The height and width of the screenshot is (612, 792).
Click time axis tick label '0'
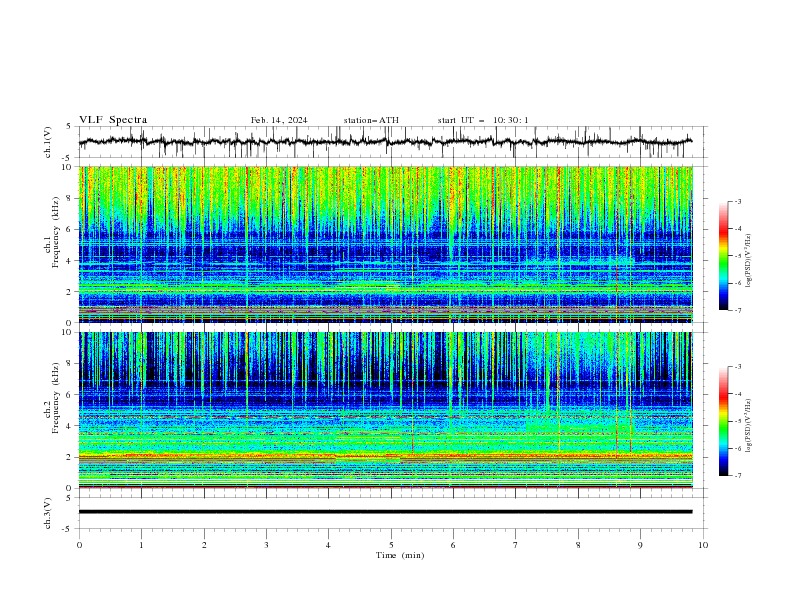79,545
